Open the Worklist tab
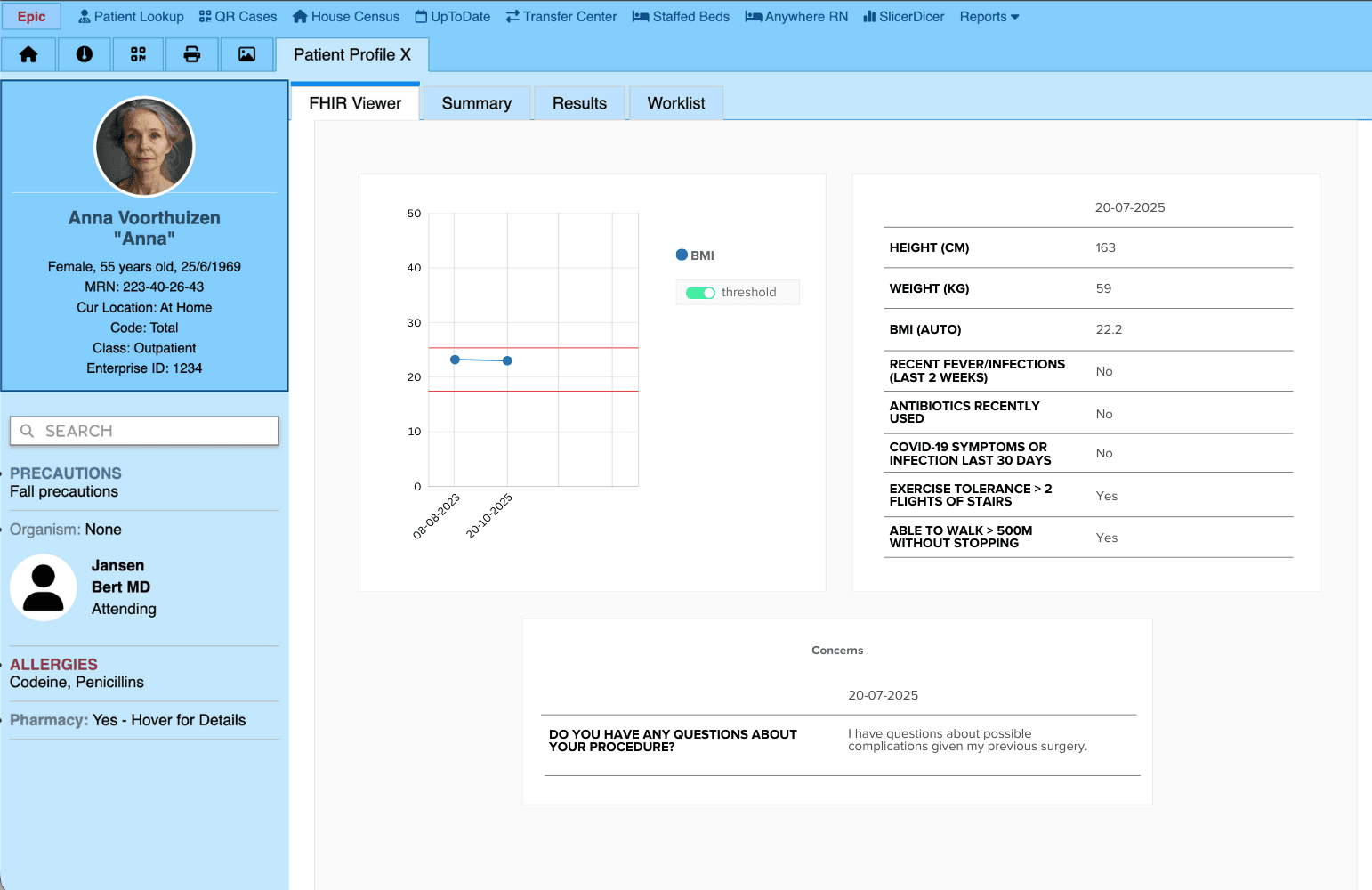1372x890 pixels. click(675, 102)
